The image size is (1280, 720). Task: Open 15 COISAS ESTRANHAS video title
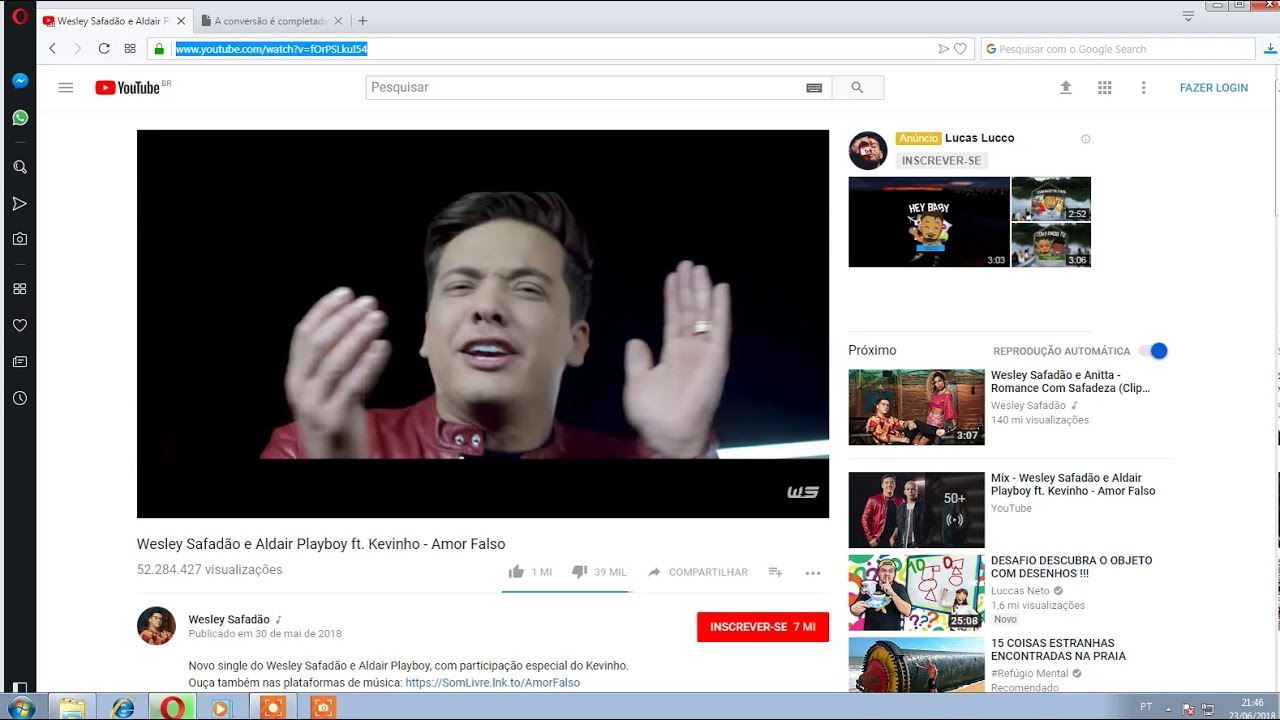[1058, 650]
